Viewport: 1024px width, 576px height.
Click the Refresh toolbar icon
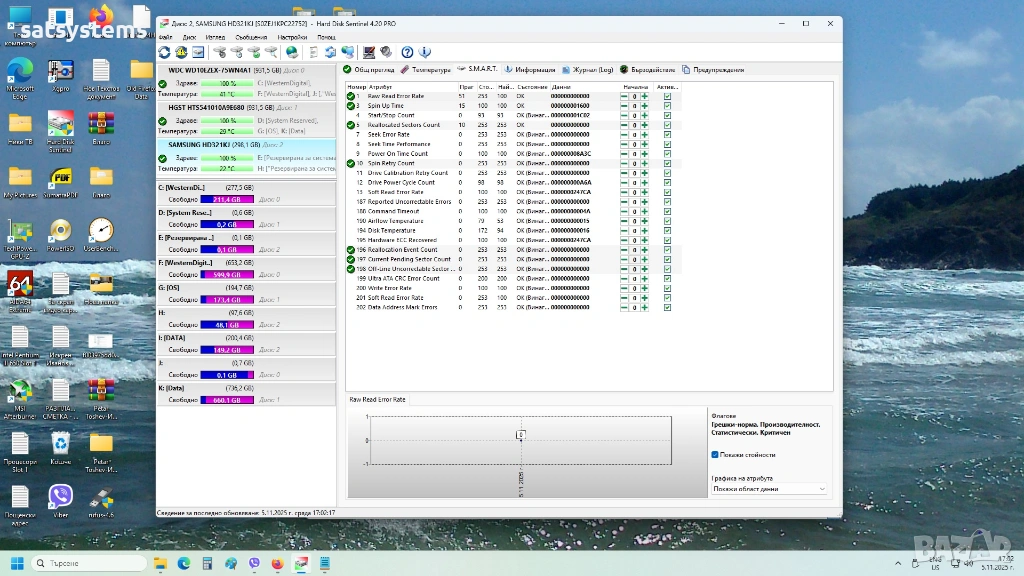(x=165, y=52)
